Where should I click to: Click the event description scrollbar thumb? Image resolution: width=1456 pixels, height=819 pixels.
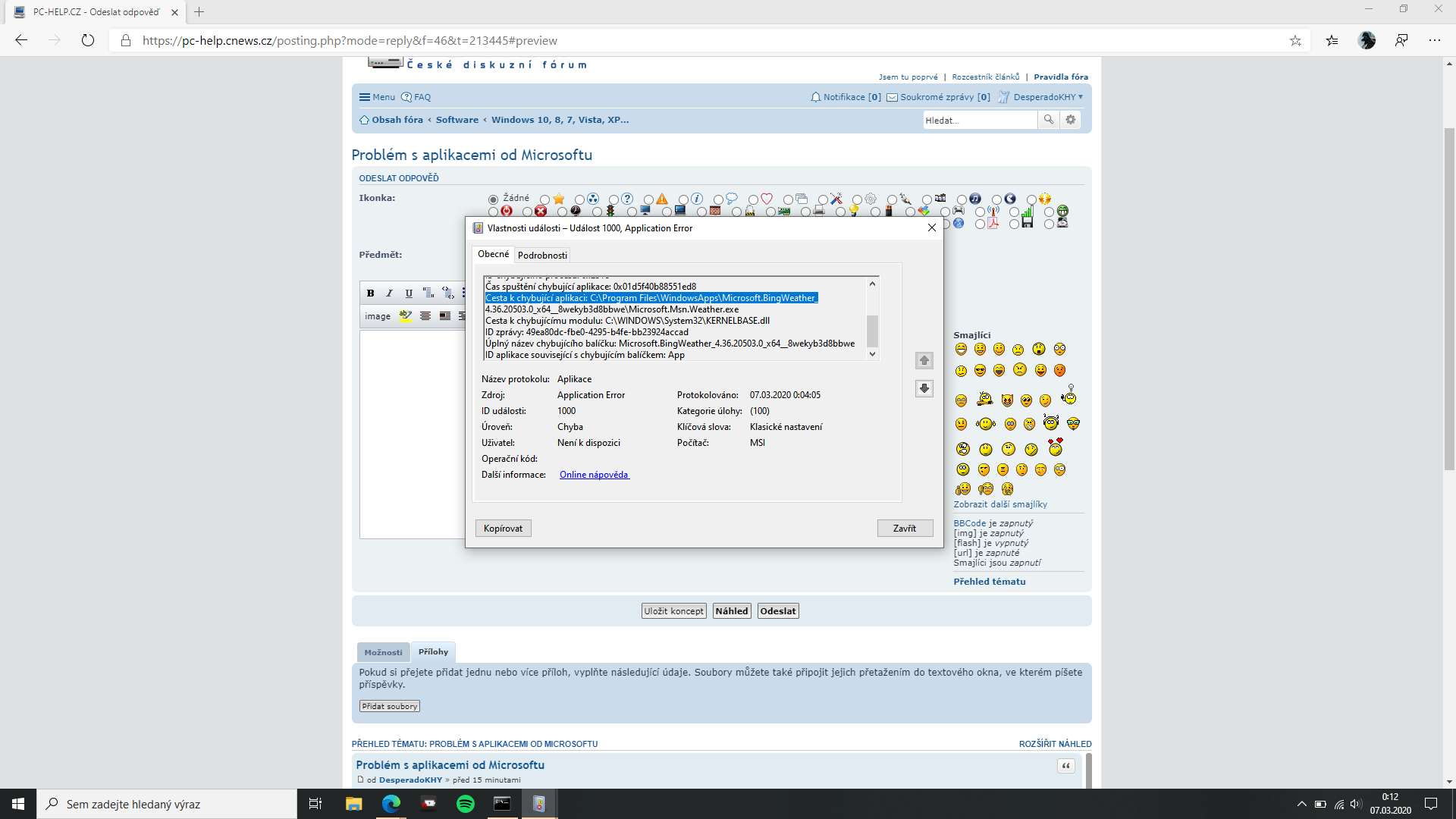point(872,331)
